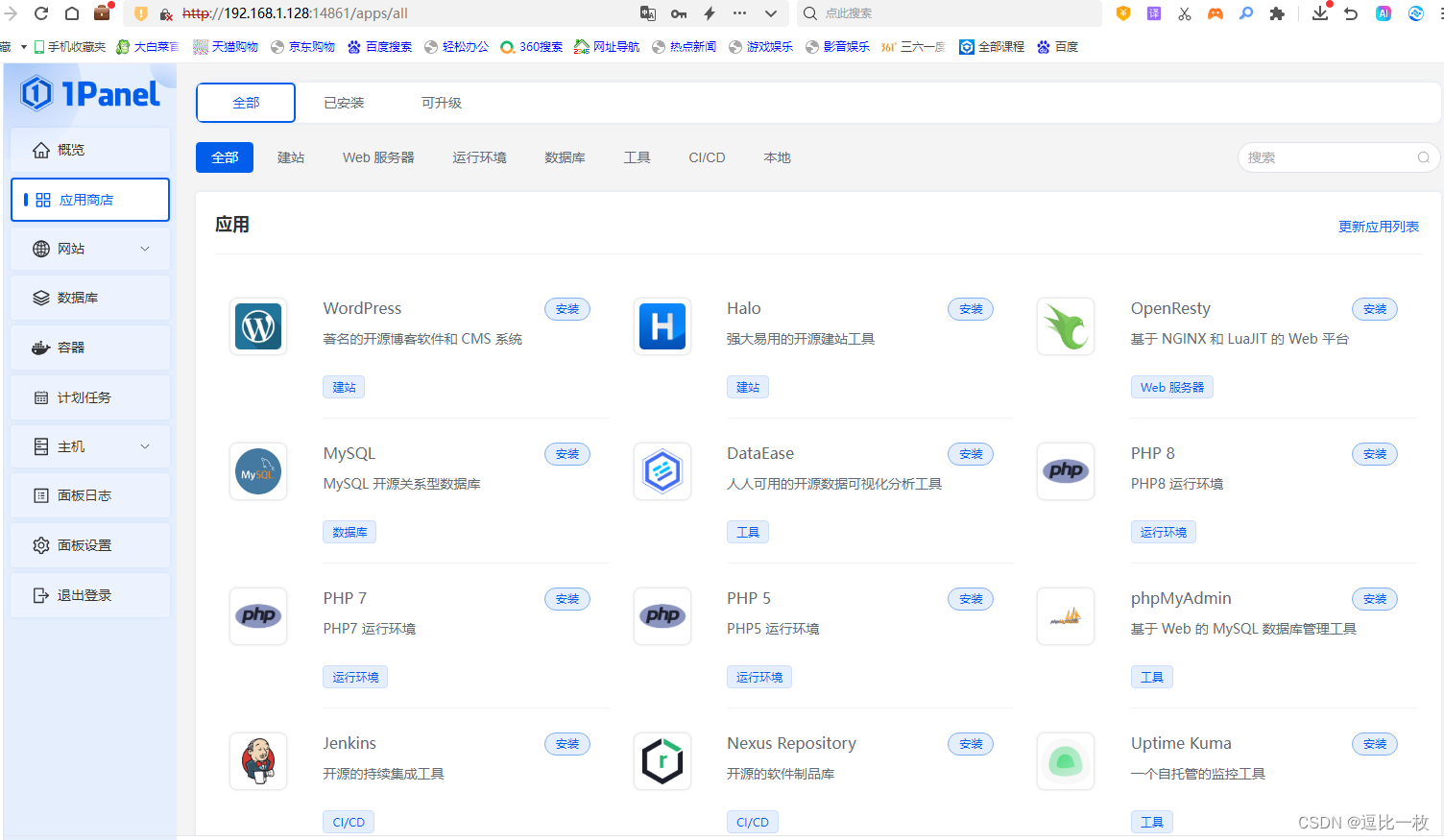The height and width of the screenshot is (840, 1444).
Task: Expand the 主机 sidebar menu
Action: (90, 446)
